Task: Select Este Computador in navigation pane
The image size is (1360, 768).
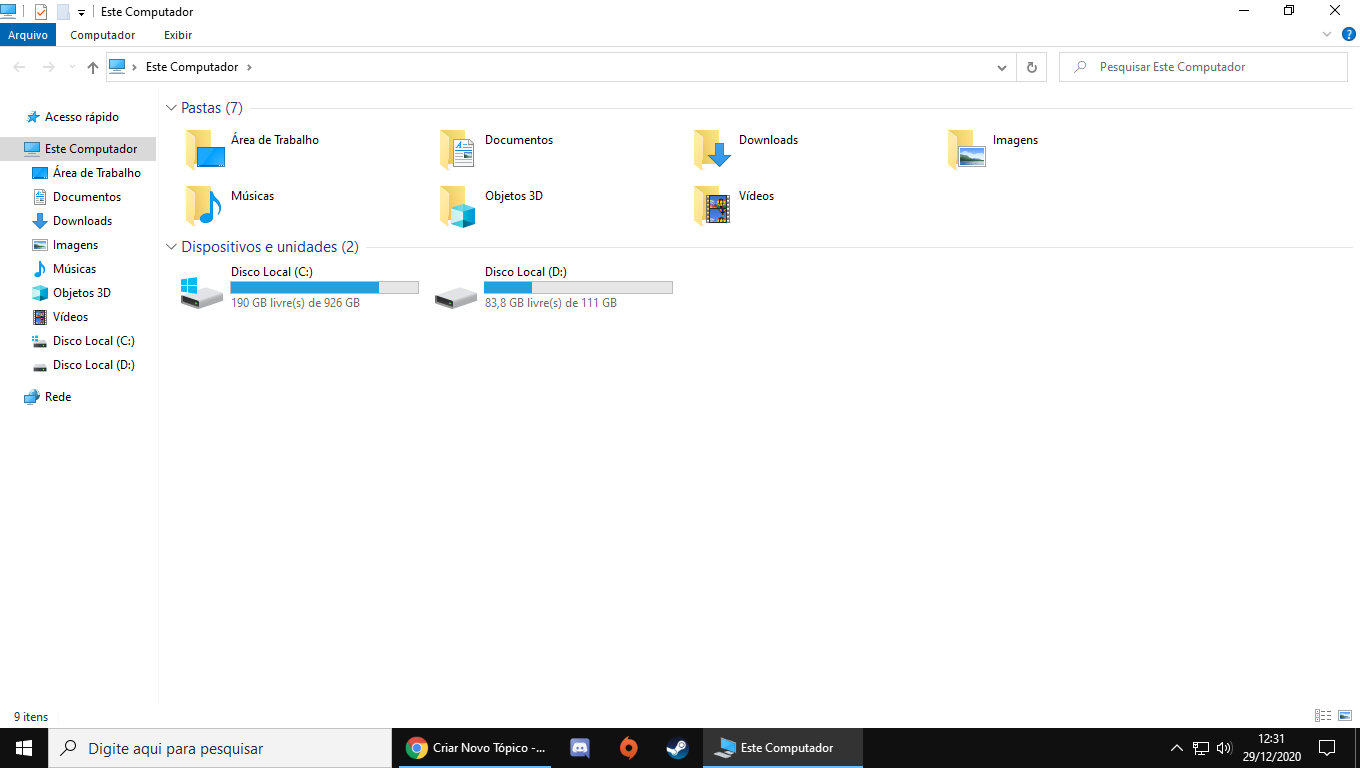Action: pyautogui.click(x=78, y=149)
